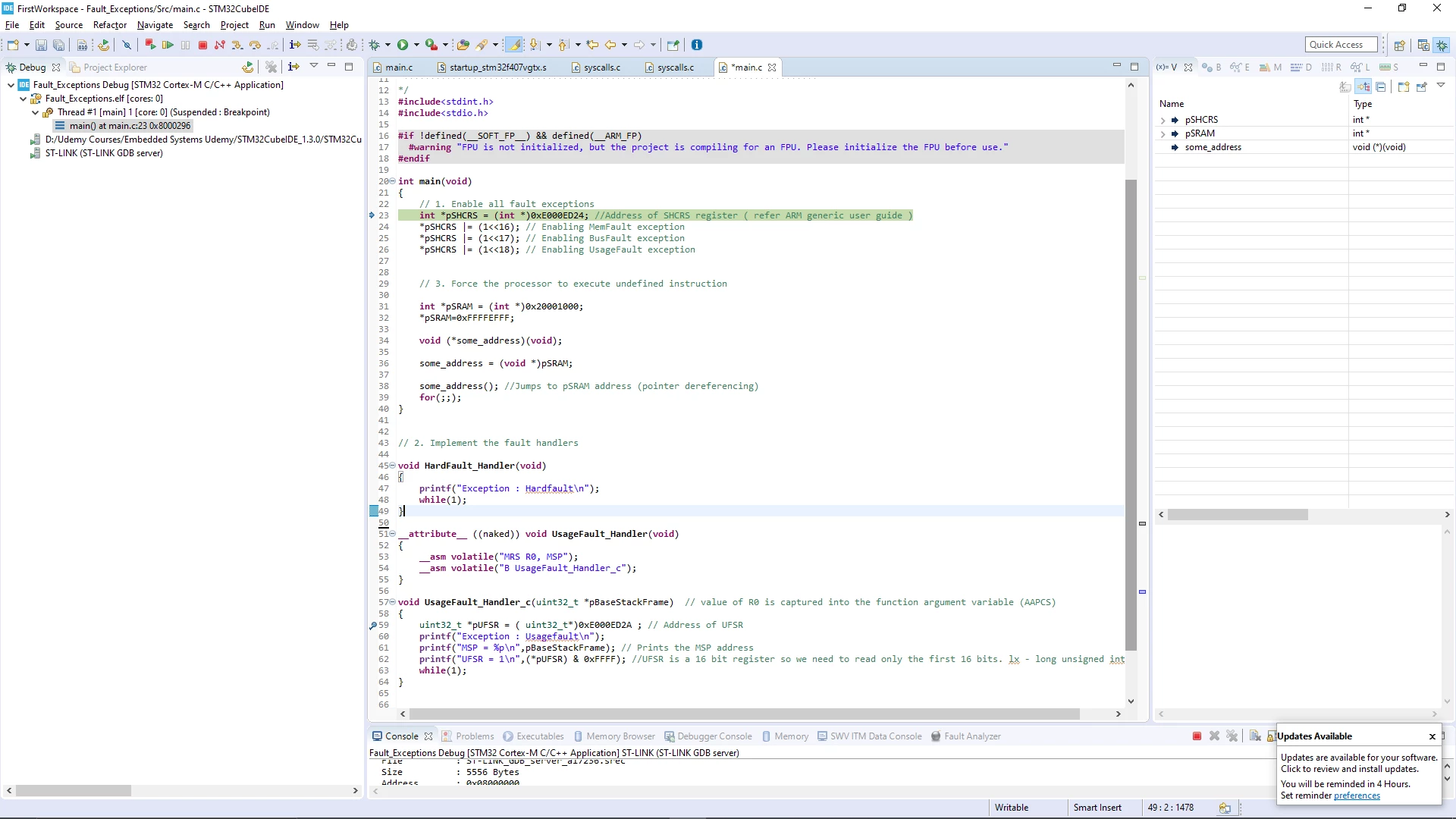Viewport: 1456px width, 819px height.
Task: Click the red Terminate button in main toolbar
Action: coord(202,45)
